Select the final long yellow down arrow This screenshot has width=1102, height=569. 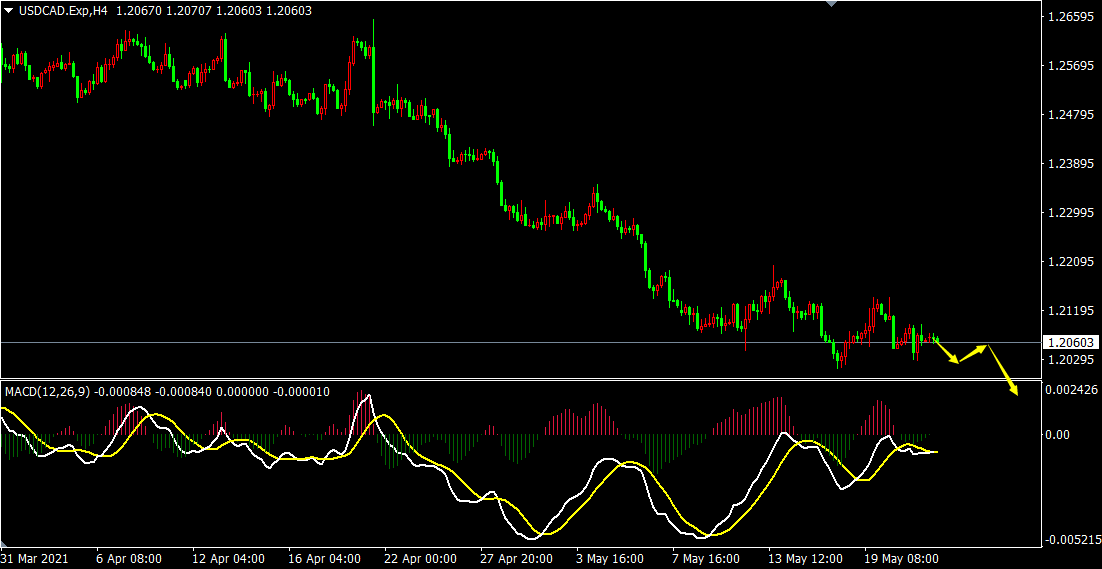[x=1003, y=370]
